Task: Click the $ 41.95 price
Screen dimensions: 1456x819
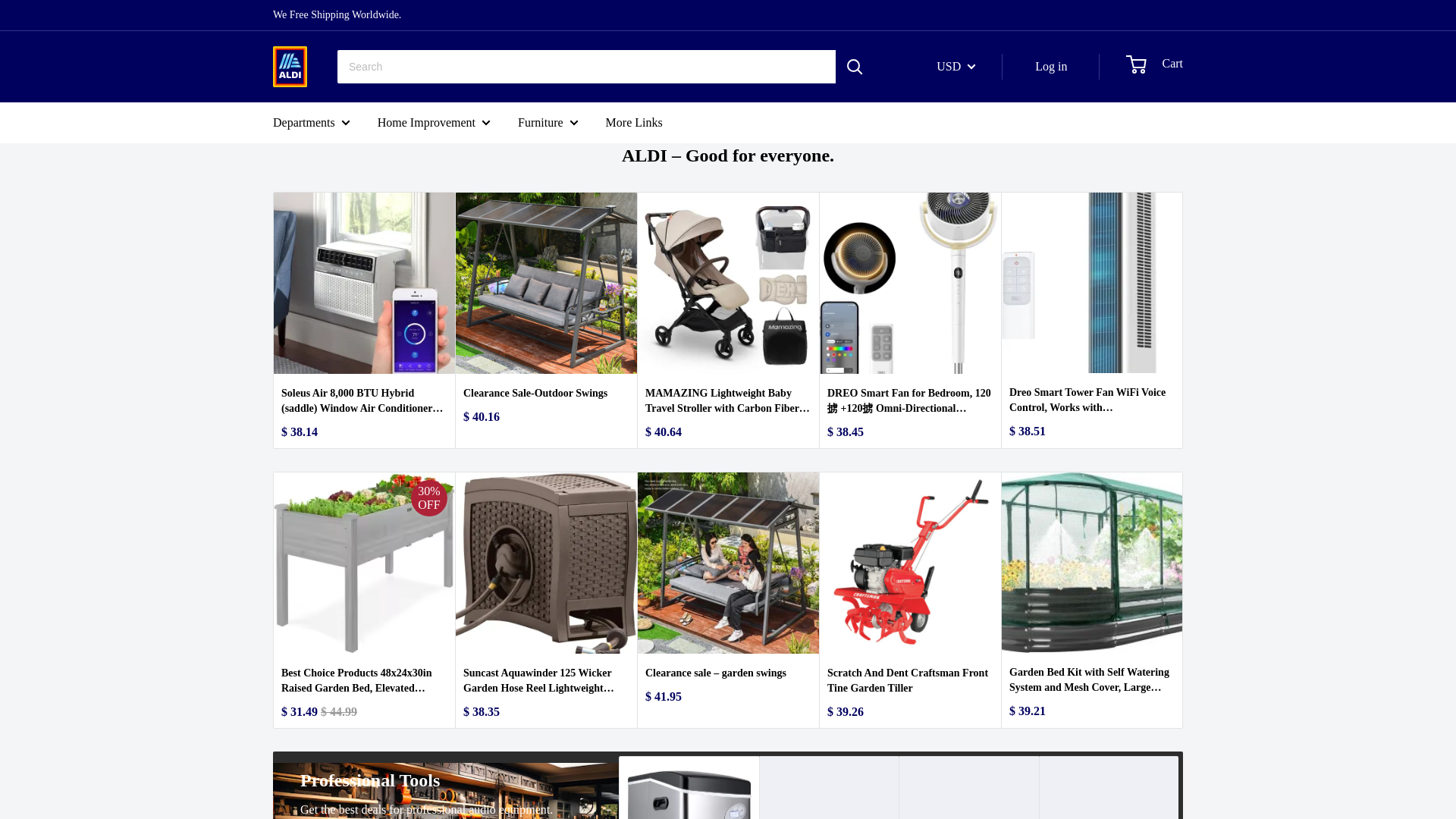Action: (664, 697)
